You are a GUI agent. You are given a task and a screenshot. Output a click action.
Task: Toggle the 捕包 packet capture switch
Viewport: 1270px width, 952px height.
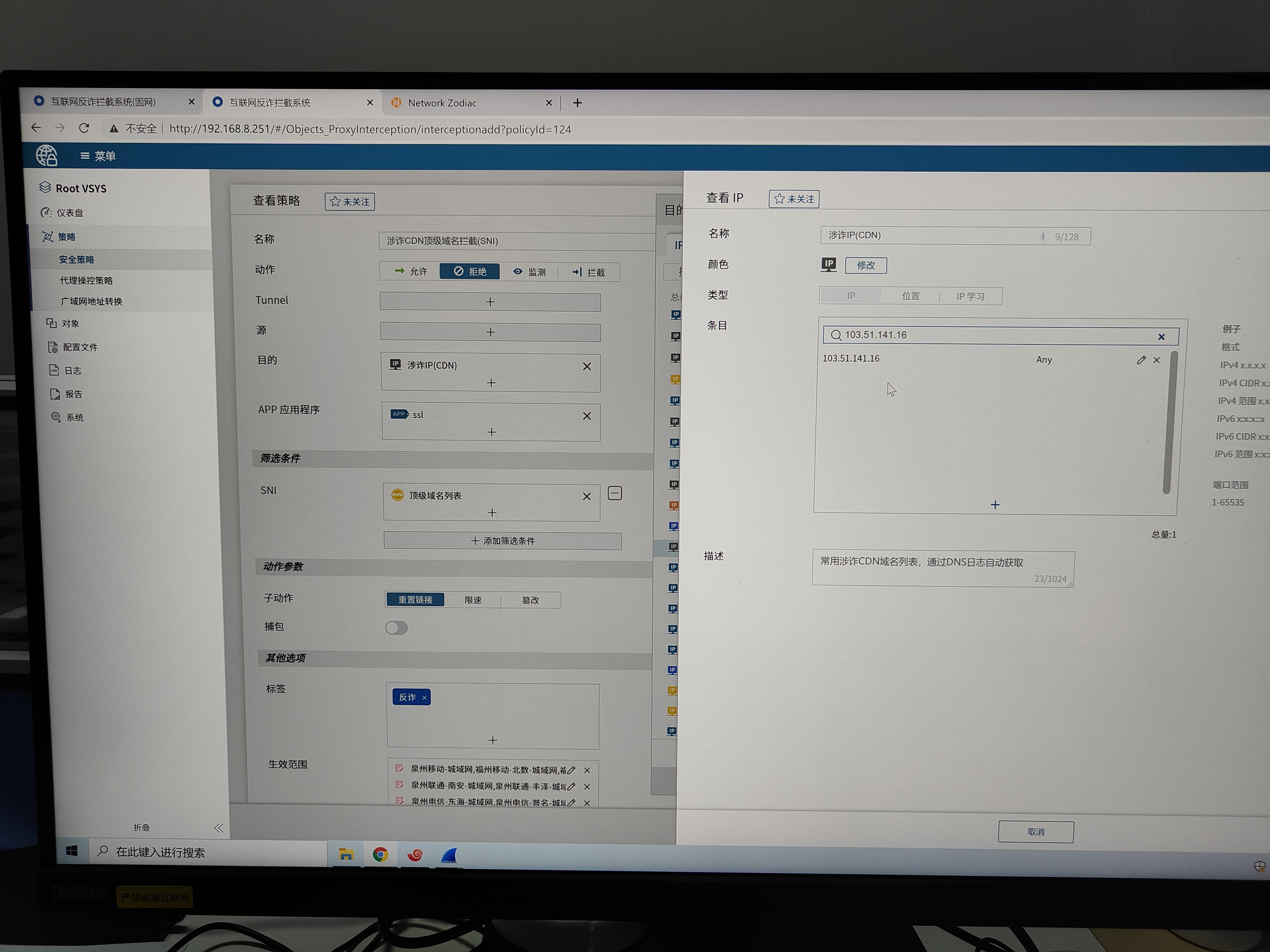396,628
